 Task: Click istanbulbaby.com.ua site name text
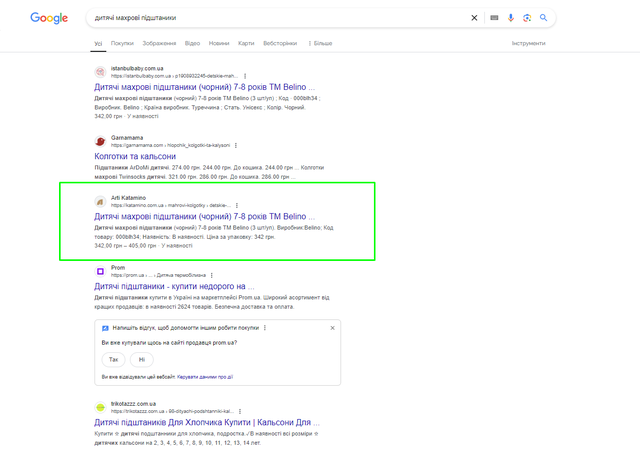(137, 69)
